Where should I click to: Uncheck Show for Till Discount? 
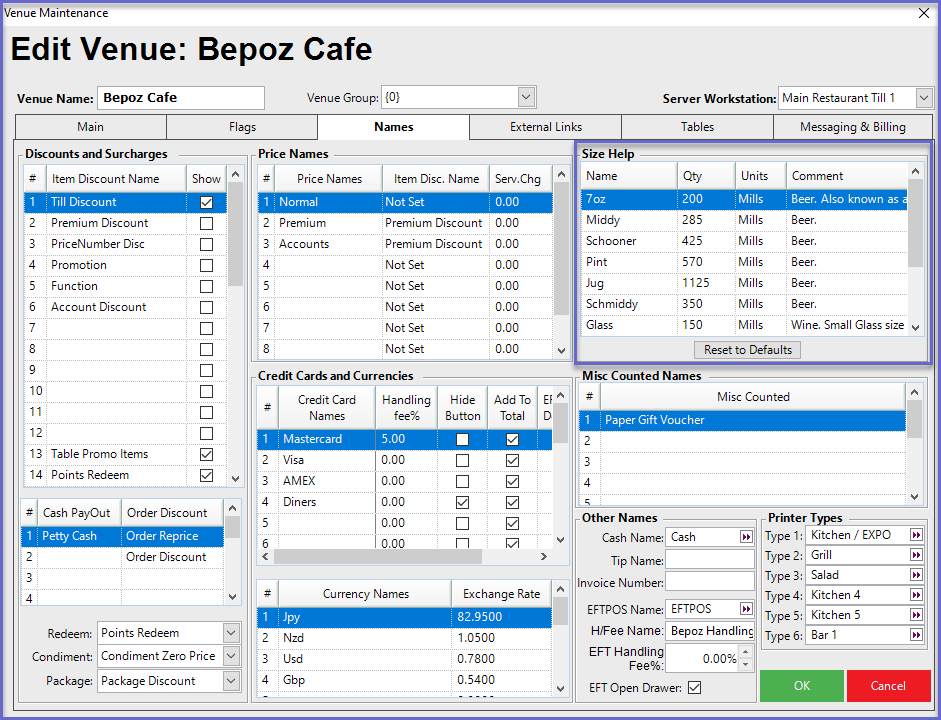206,202
